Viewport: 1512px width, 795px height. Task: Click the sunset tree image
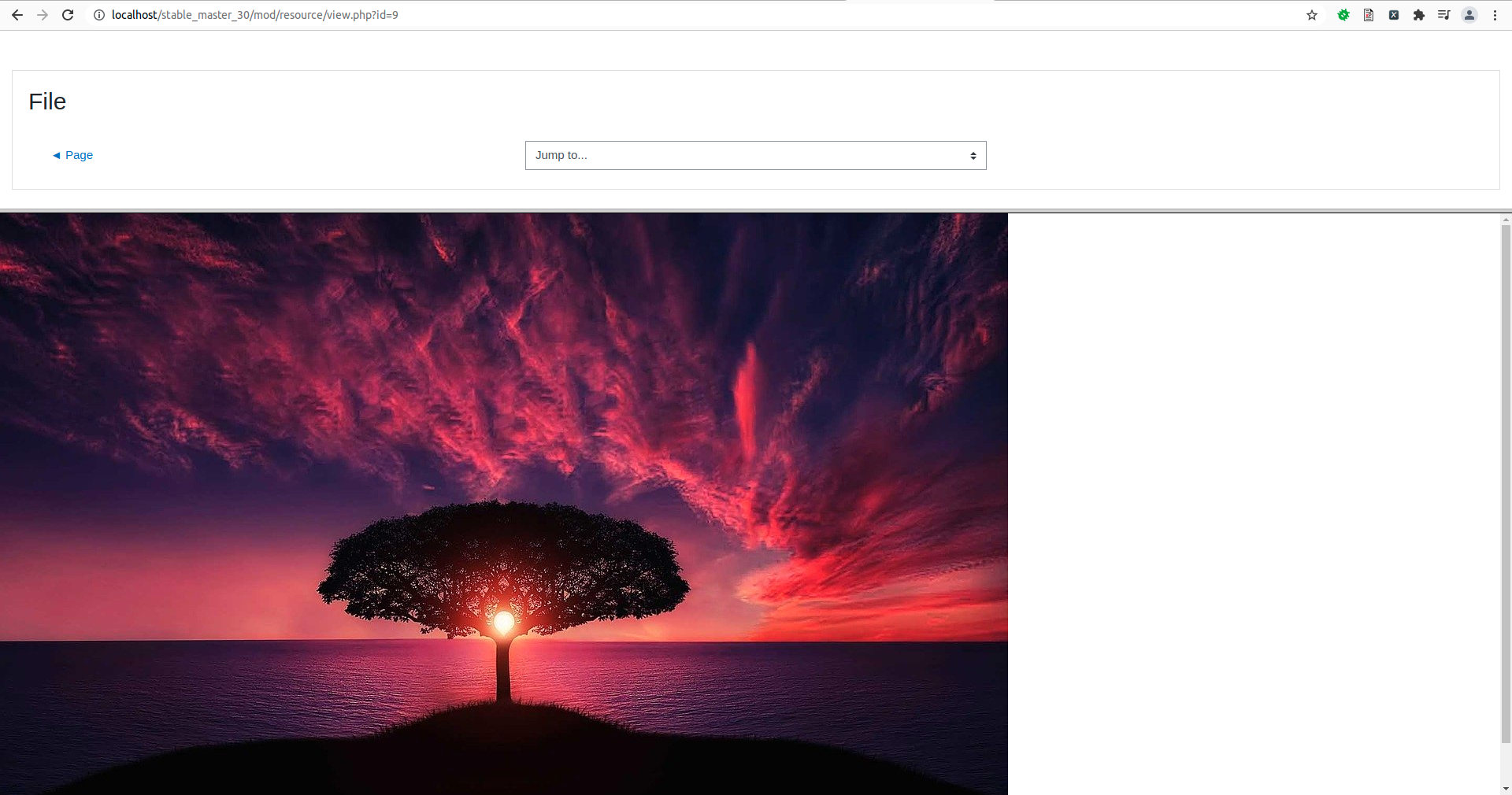pyautogui.click(x=504, y=504)
